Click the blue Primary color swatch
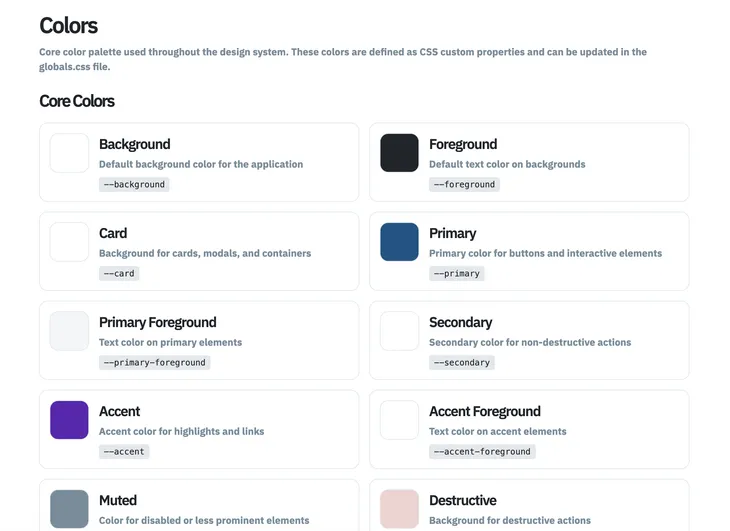730x531 pixels. pos(399,242)
